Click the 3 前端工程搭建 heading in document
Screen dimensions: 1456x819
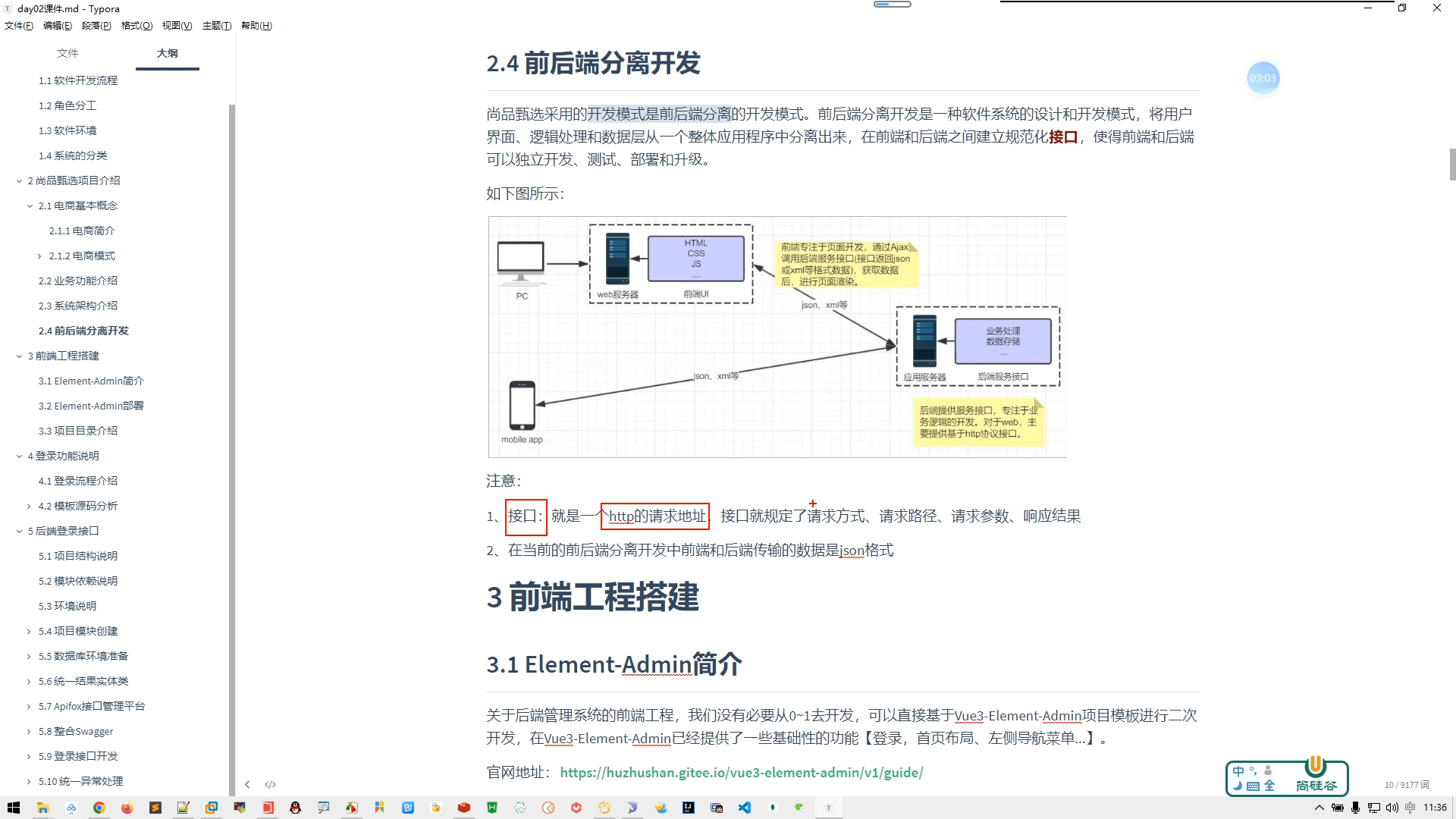592,597
